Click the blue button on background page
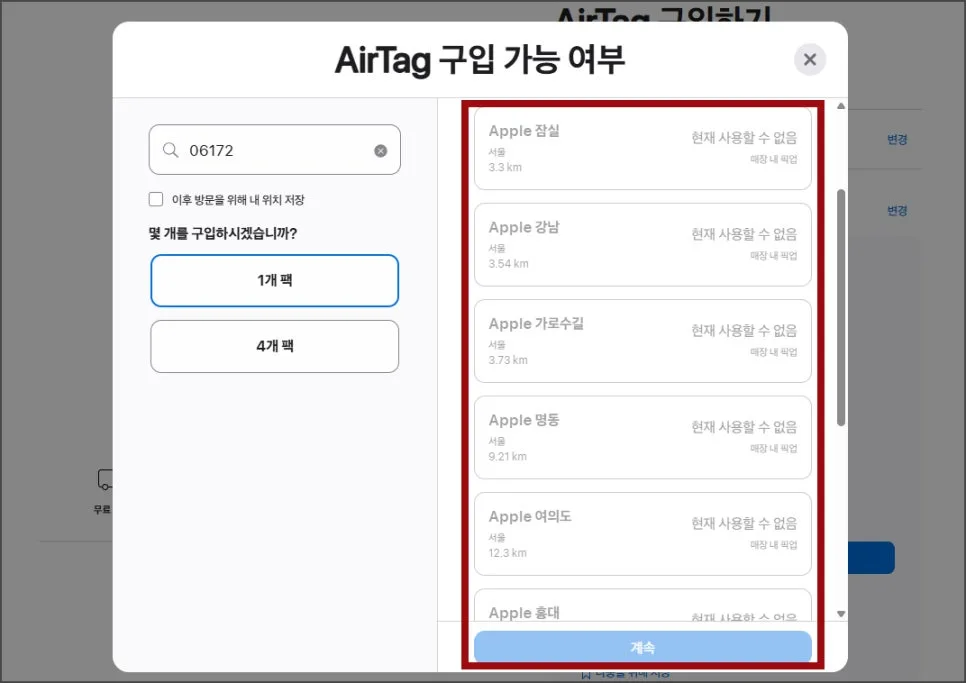The image size is (966, 683). point(871,557)
